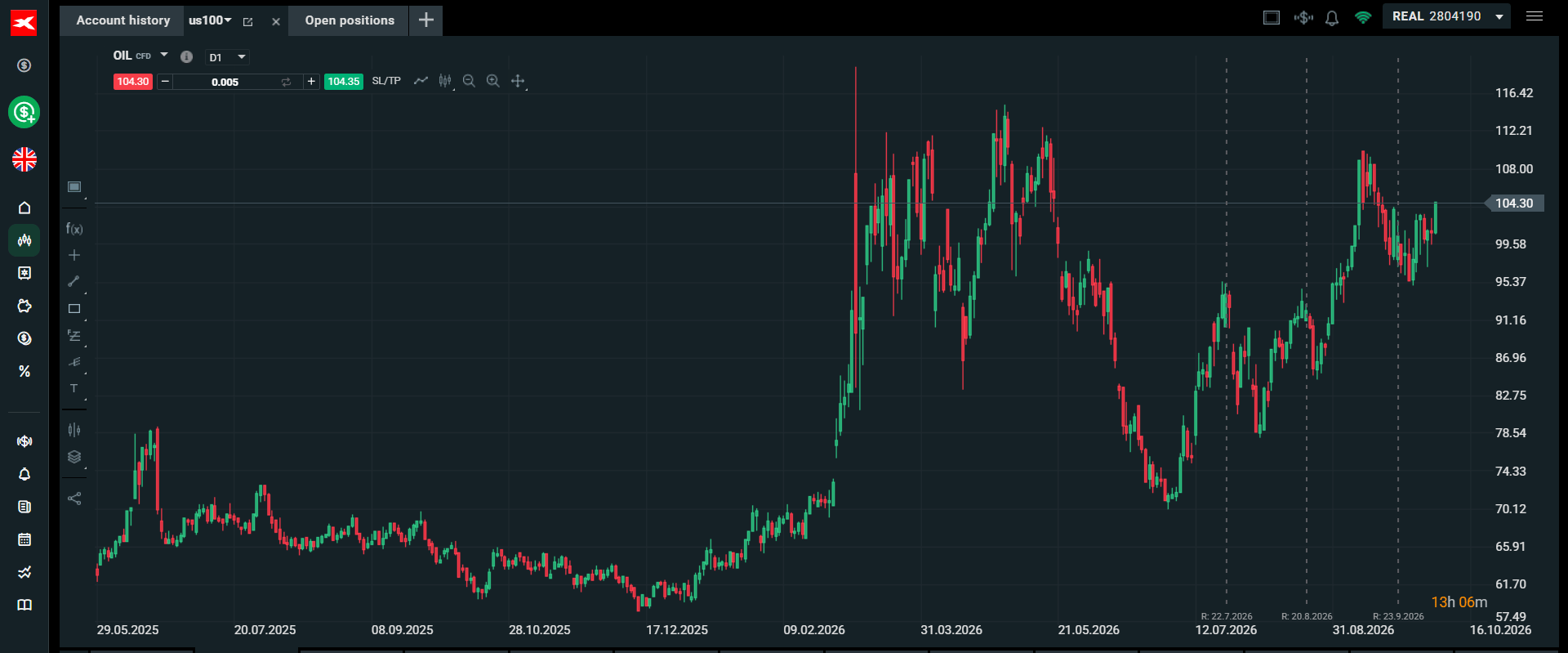Click the green 104.35 buy button
Viewport: 1568px width, 653px height.
pyautogui.click(x=344, y=82)
